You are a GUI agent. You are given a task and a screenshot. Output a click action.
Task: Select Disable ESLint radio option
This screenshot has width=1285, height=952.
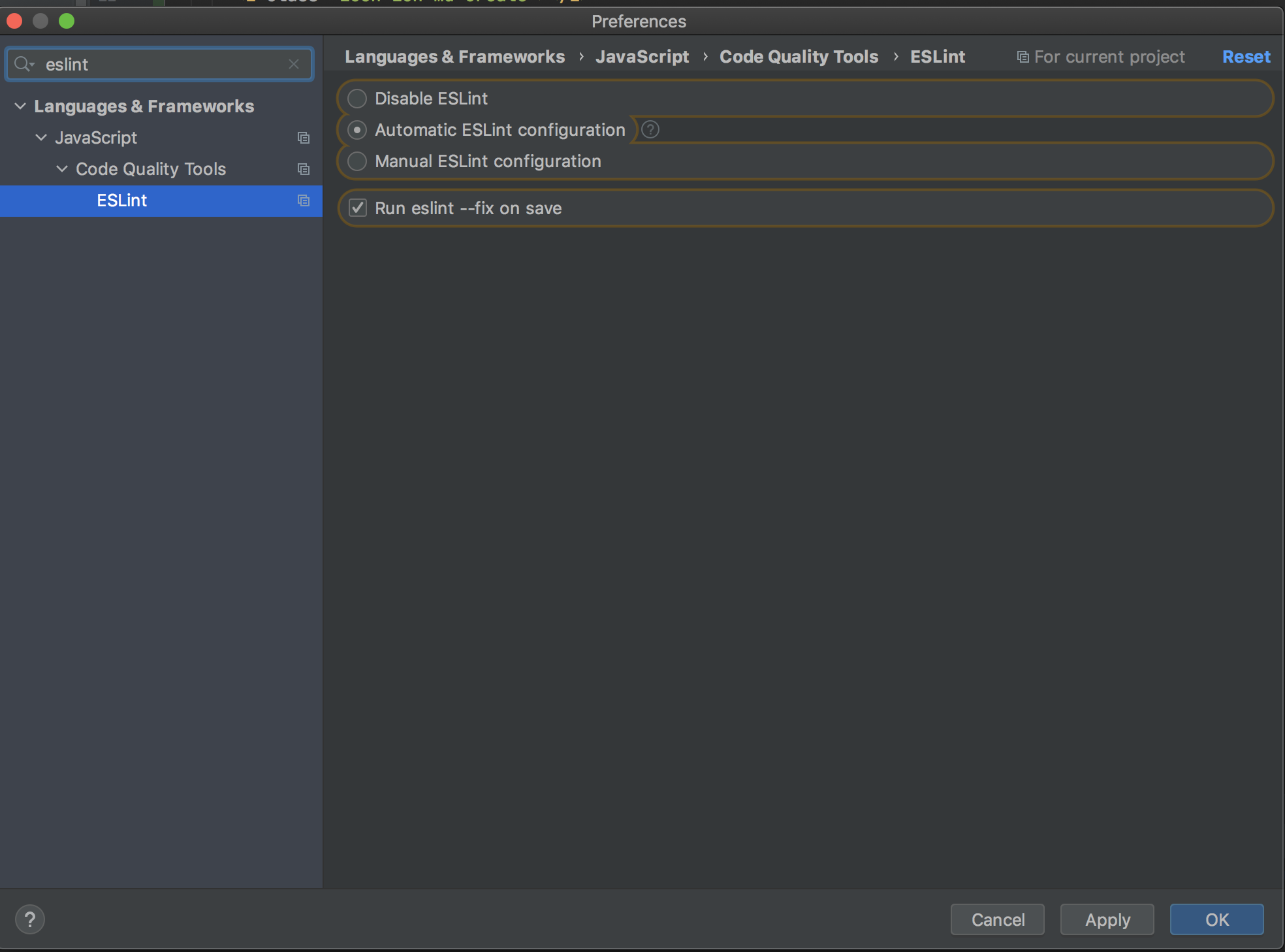[357, 99]
